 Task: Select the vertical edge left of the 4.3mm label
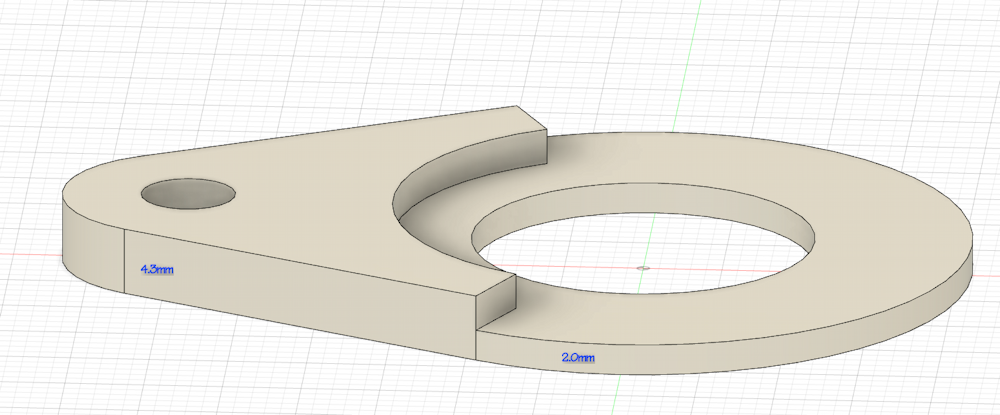pos(123,260)
